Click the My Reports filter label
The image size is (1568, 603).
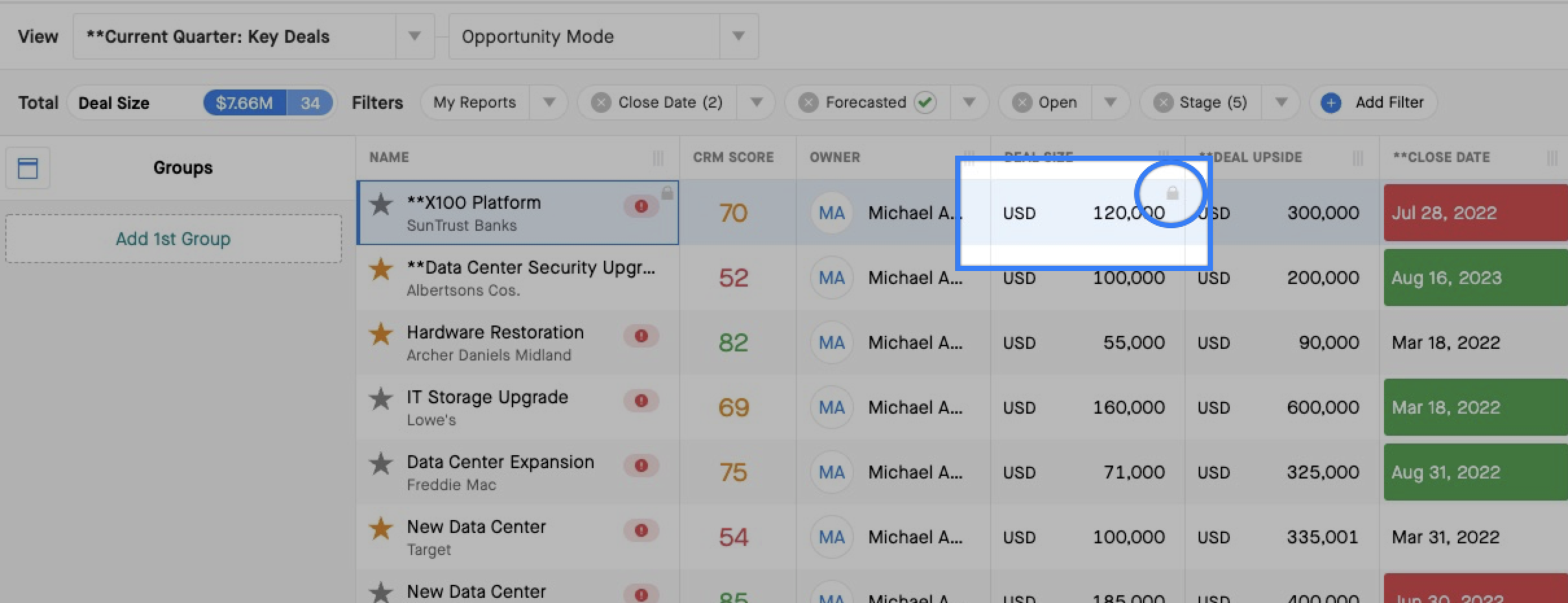474,102
